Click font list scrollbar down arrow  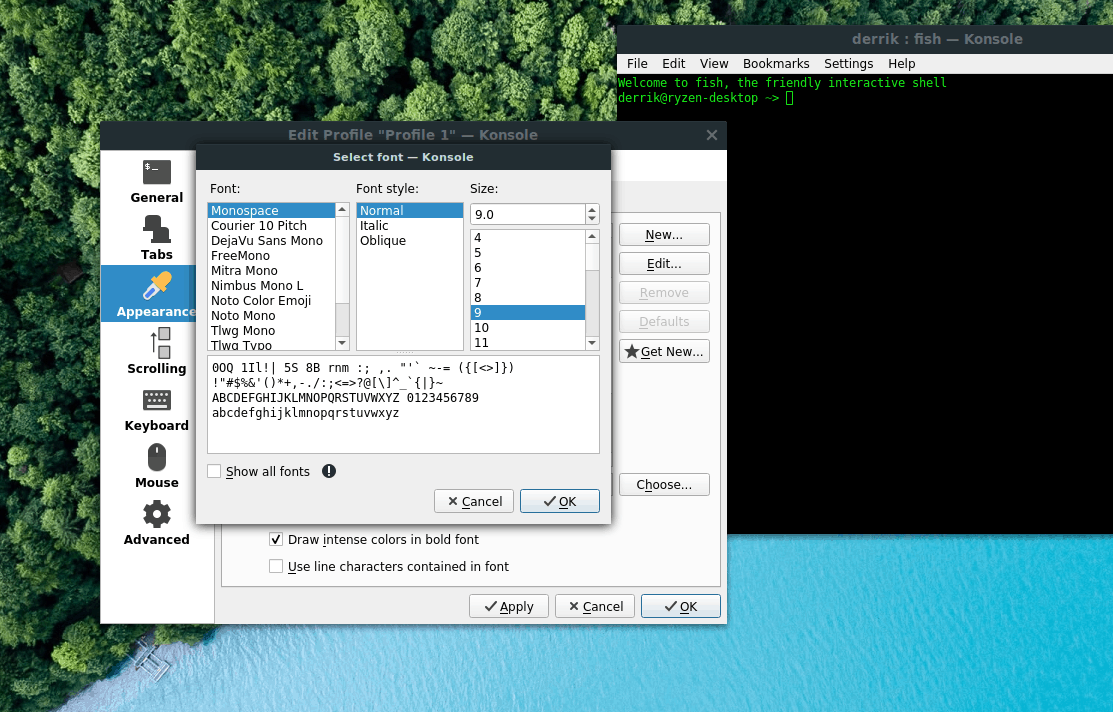point(342,343)
